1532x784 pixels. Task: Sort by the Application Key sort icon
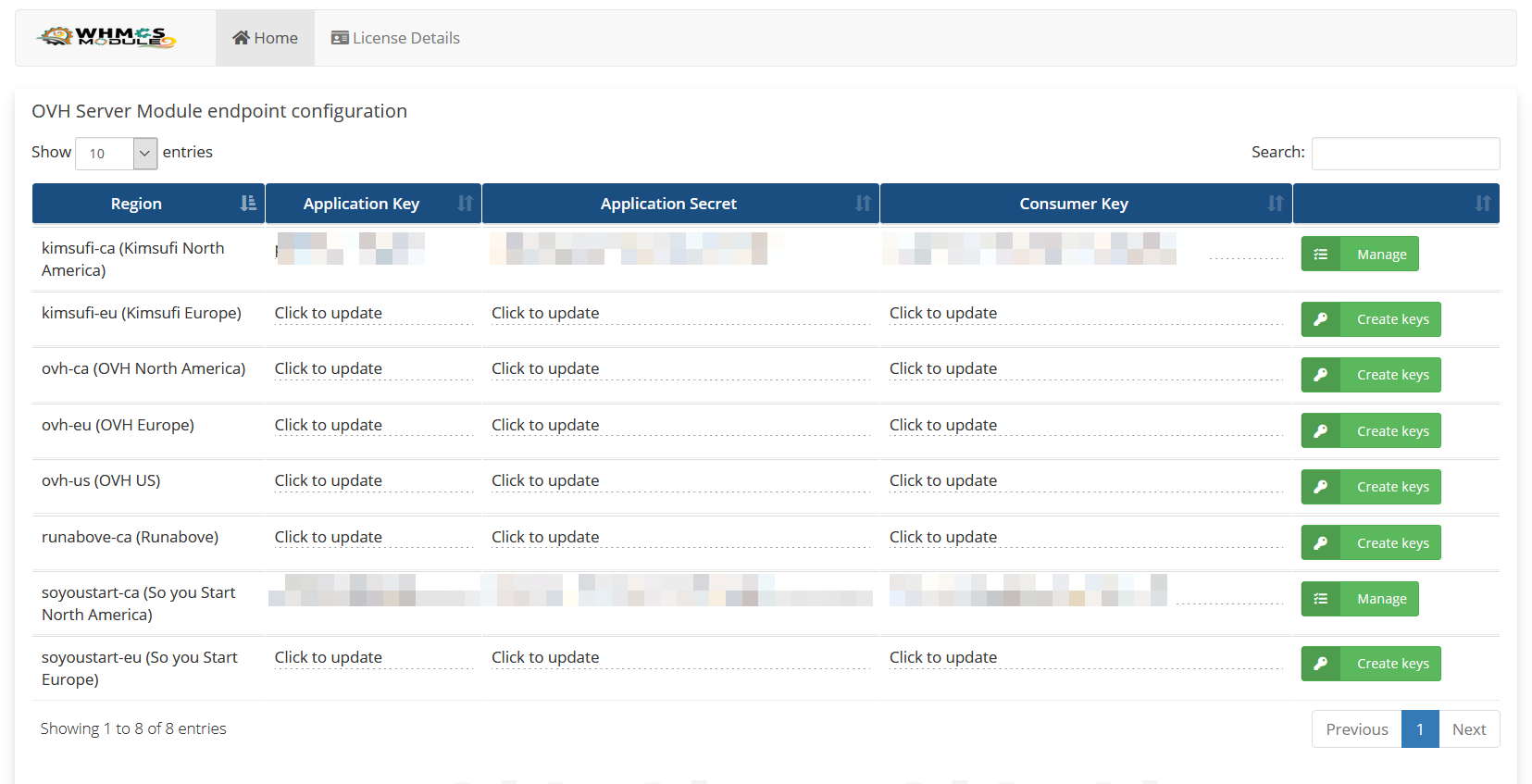(x=466, y=203)
